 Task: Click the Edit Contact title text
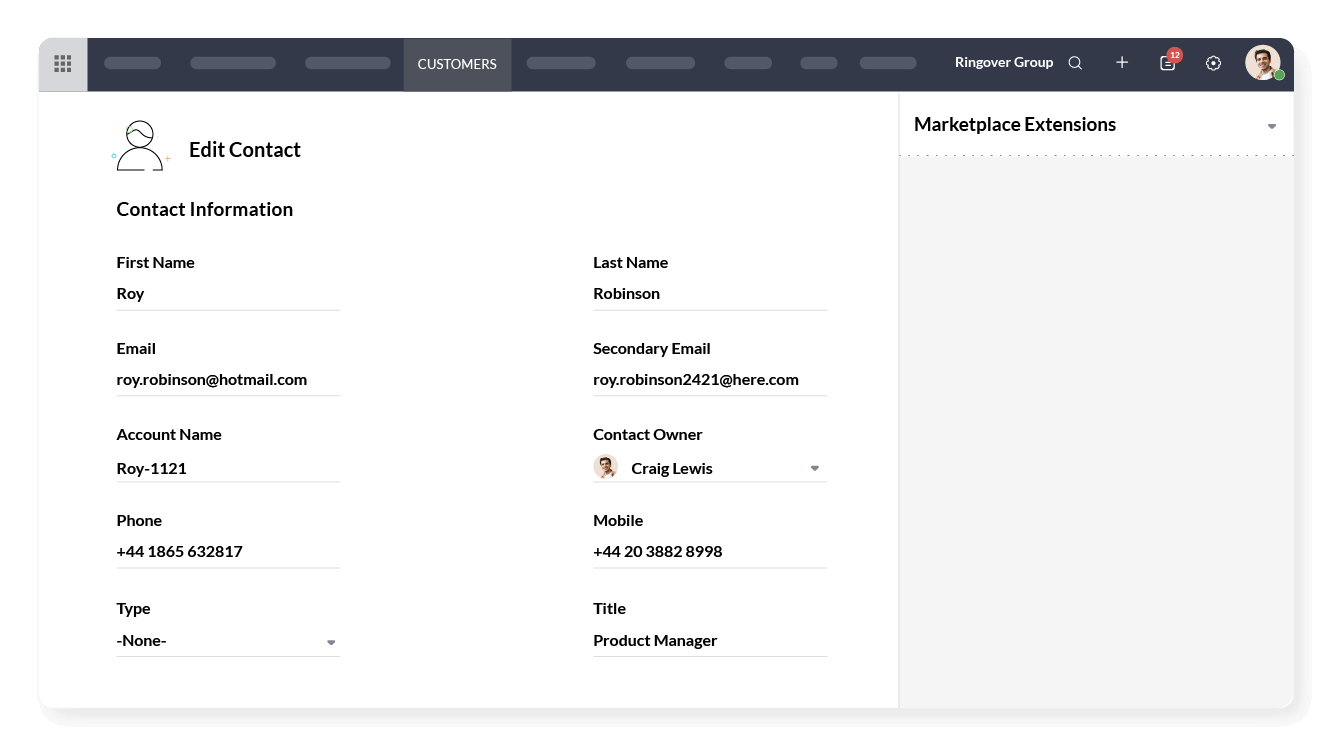[244, 149]
